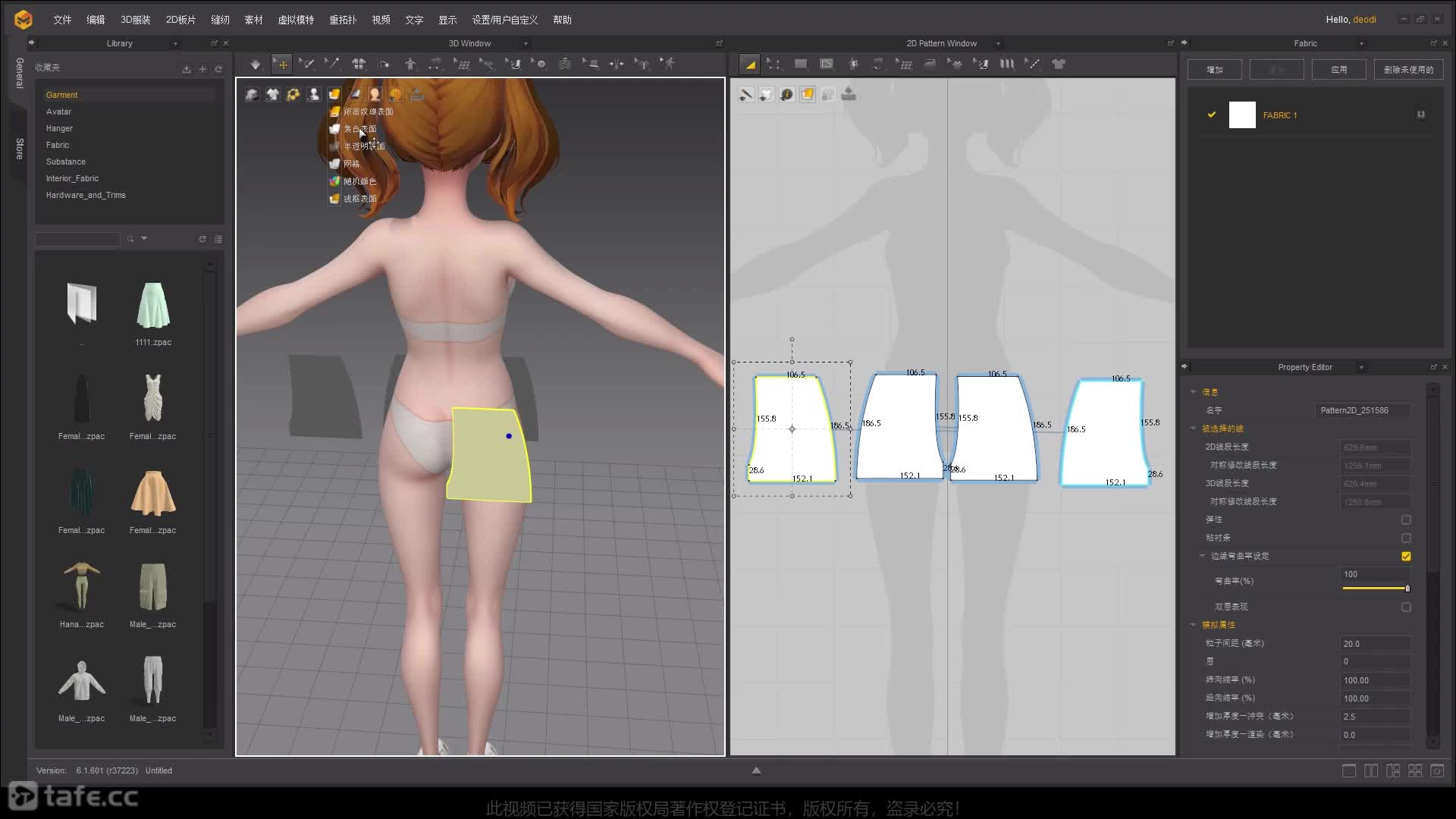Click the Edit Avatar walking figure icon

(x=667, y=64)
